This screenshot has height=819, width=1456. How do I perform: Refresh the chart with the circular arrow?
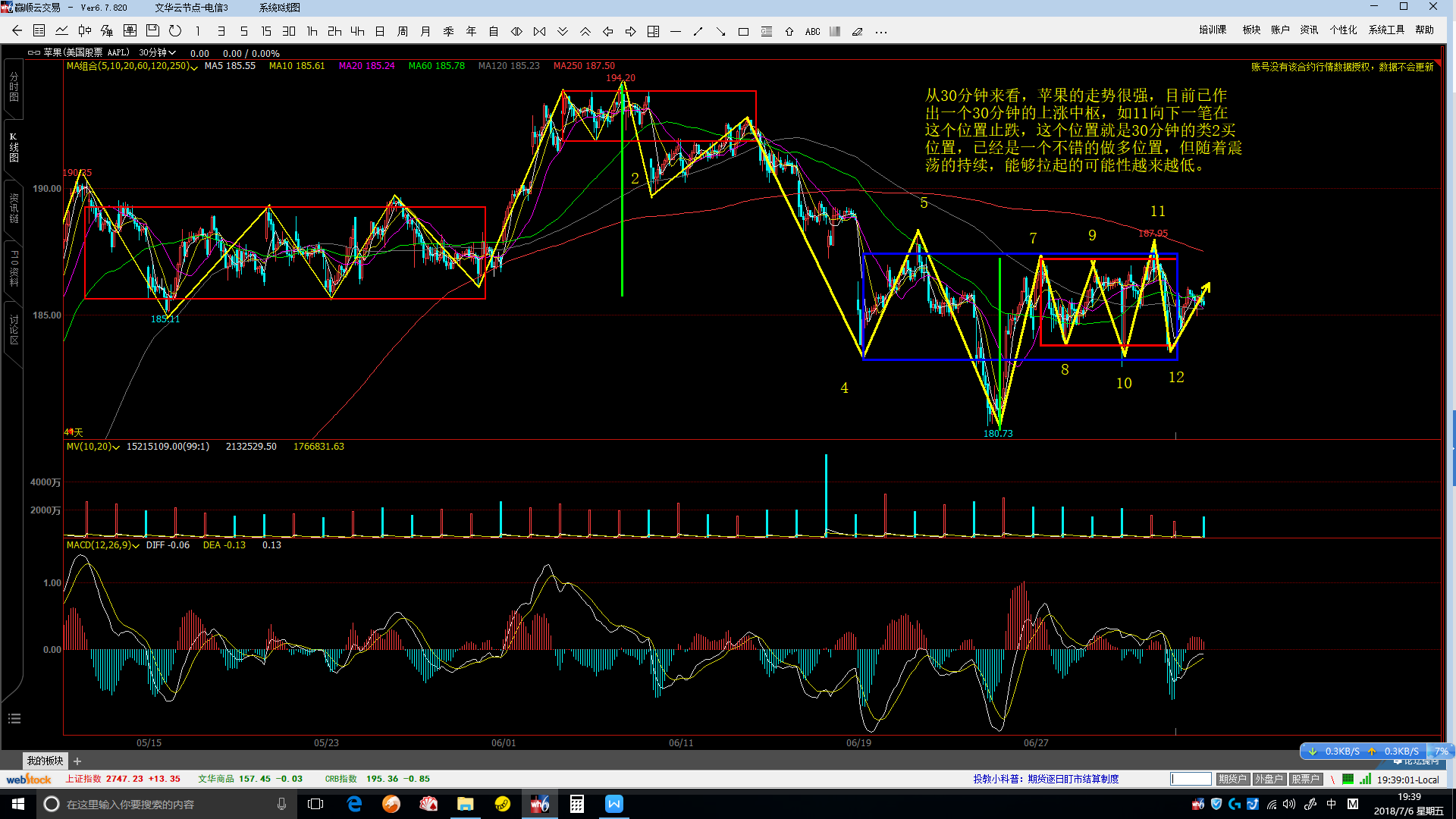tap(175, 31)
